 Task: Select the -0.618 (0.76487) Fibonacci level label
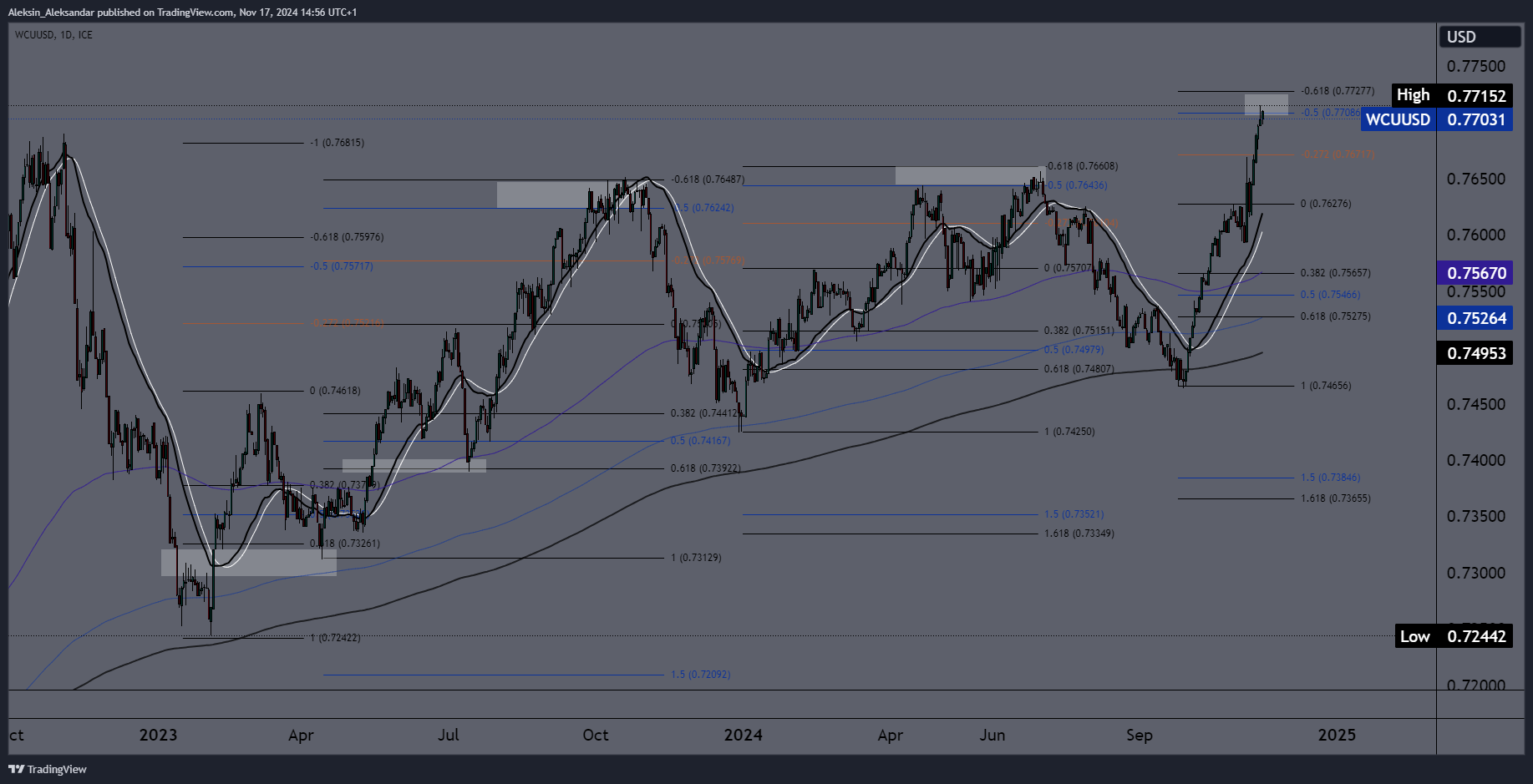point(708,180)
